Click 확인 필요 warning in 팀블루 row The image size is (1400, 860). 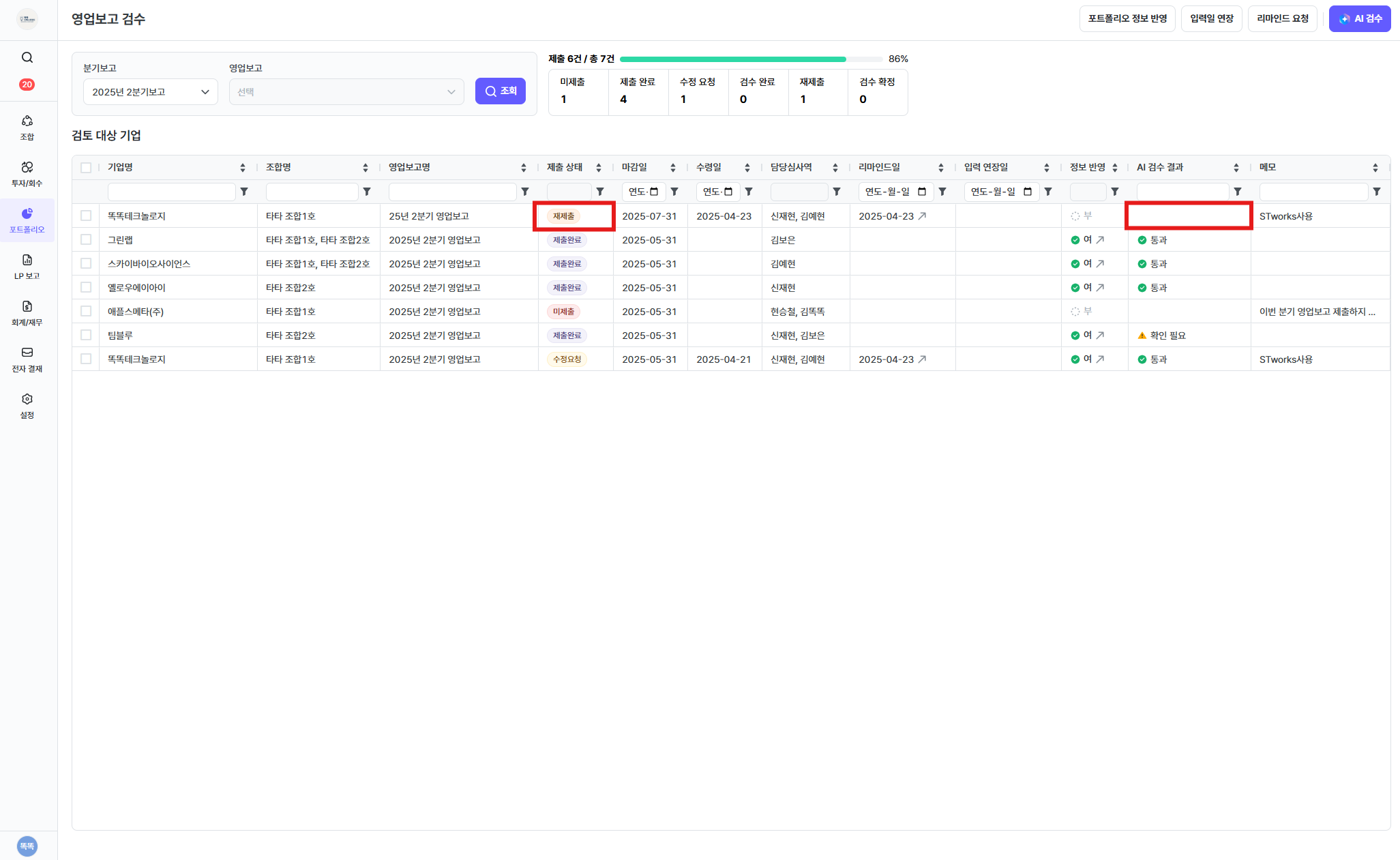pos(1162,335)
